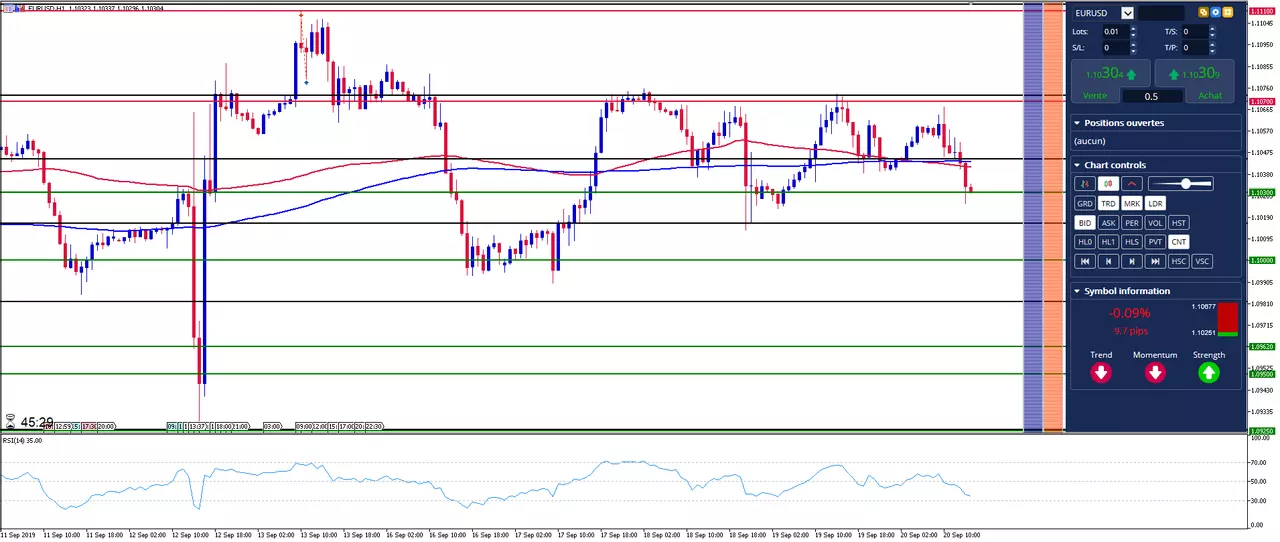Toggle the LDR button
The height and width of the screenshot is (542, 1280).
click(x=1155, y=203)
